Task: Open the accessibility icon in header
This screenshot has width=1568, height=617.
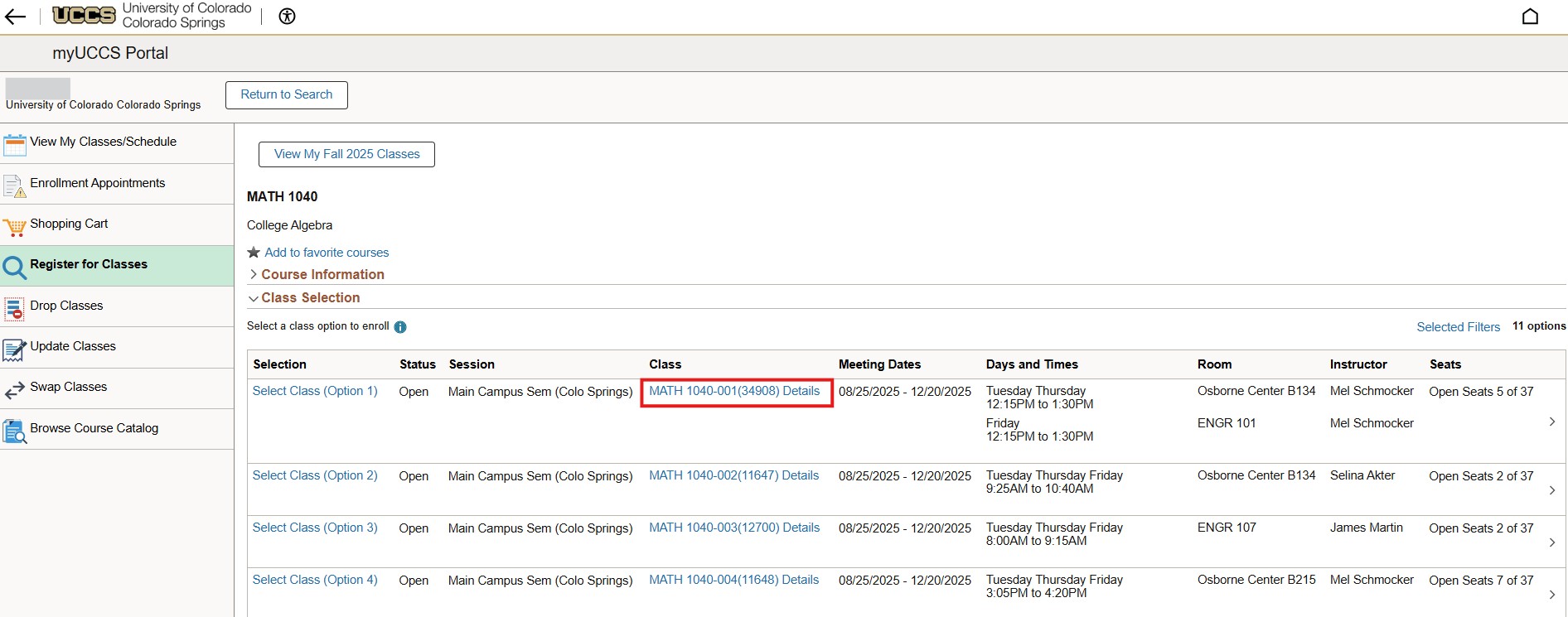Action: click(287, 17)
